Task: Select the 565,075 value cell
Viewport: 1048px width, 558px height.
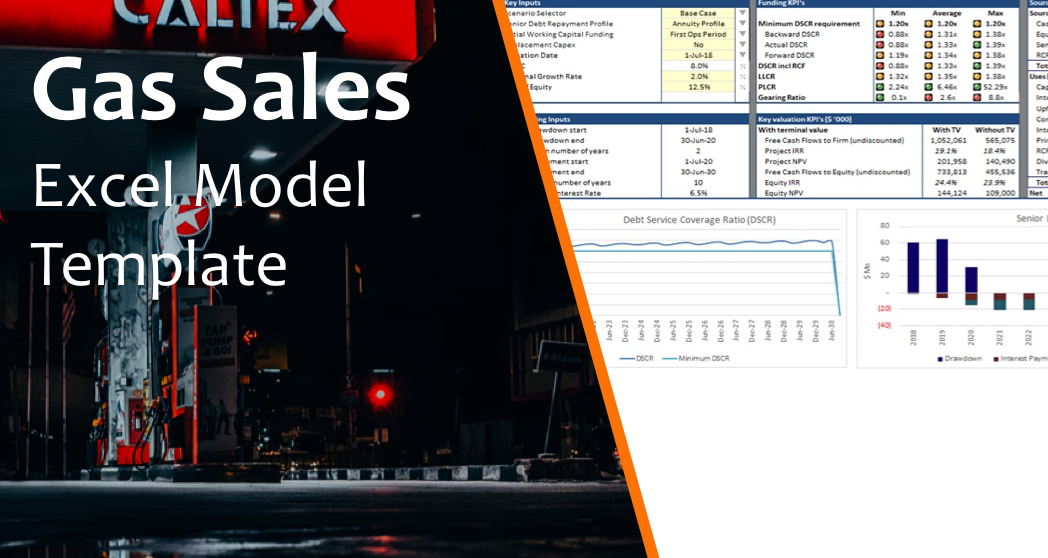Action: (1000, 141)
